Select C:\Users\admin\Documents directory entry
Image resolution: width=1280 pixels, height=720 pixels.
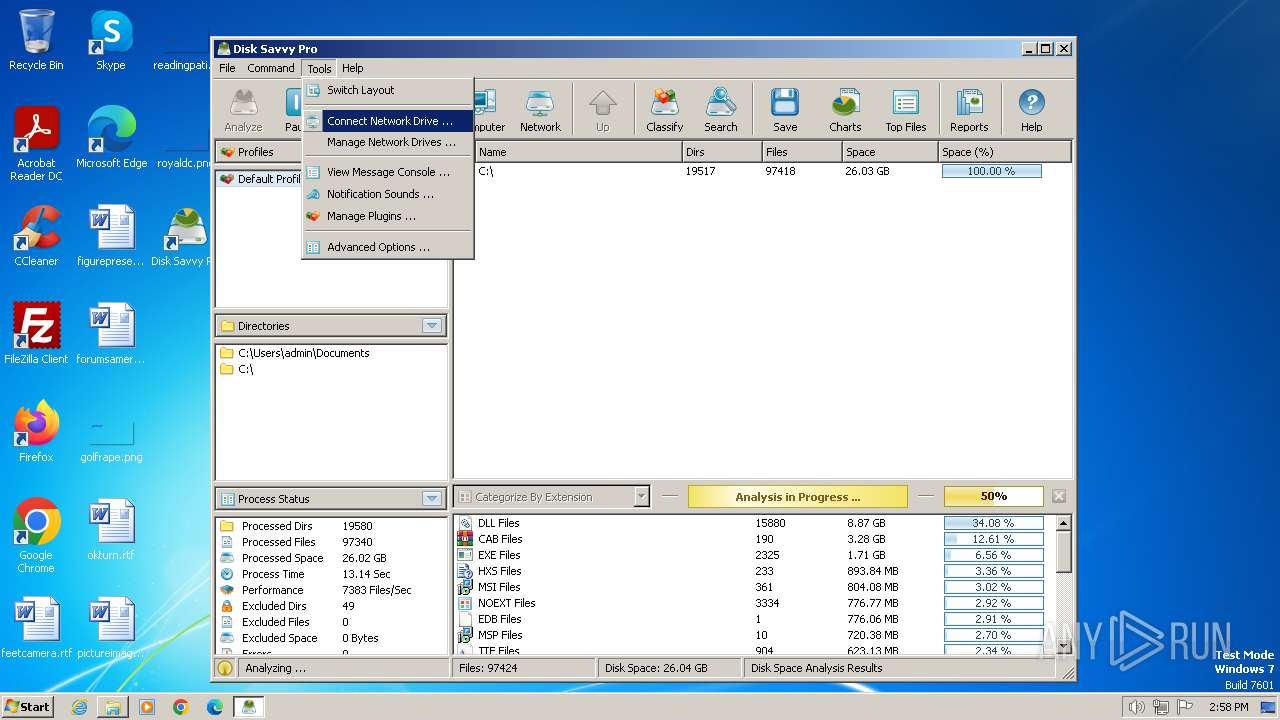click(x=303, y=353)
